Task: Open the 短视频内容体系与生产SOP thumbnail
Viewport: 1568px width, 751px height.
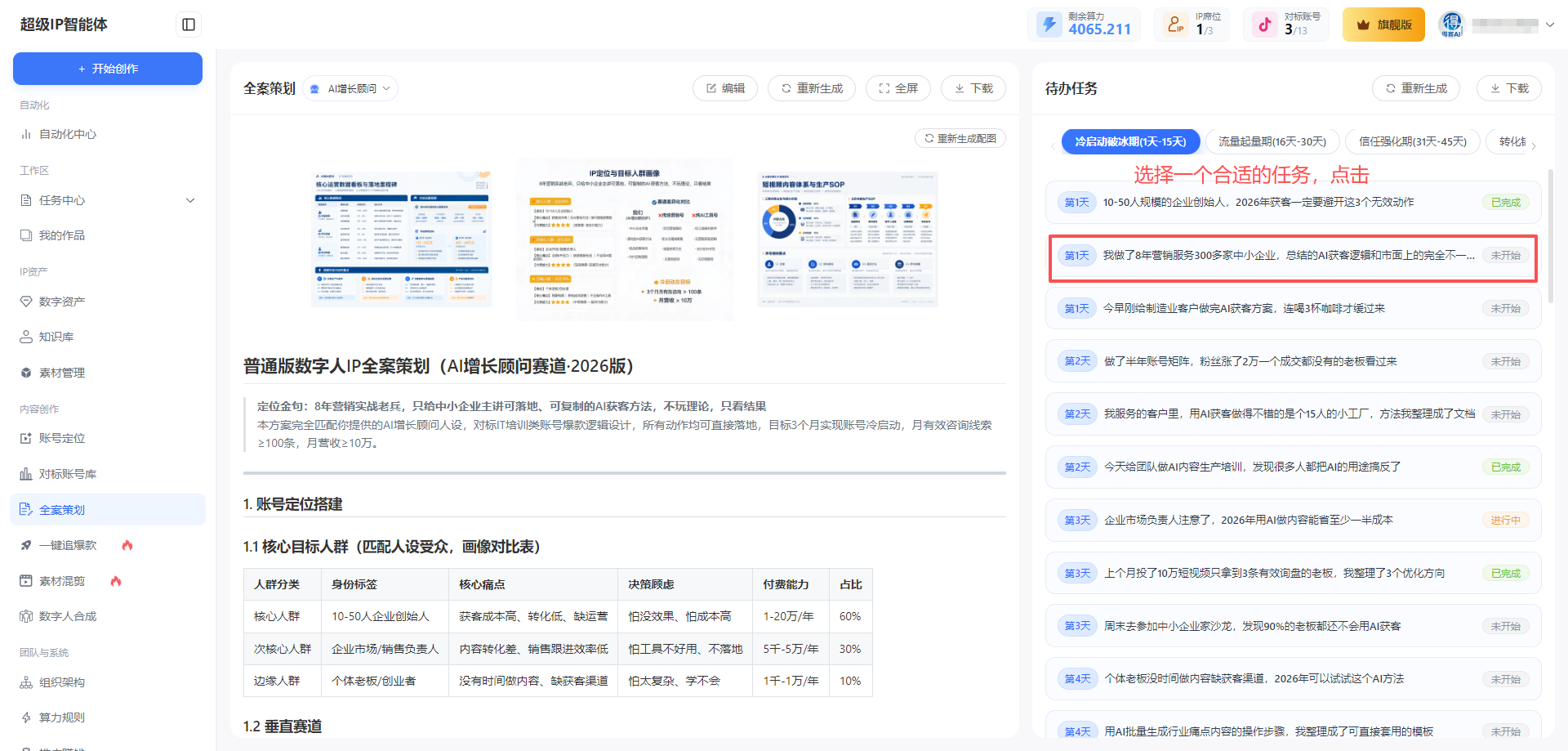Action: (x=848, y=239)
